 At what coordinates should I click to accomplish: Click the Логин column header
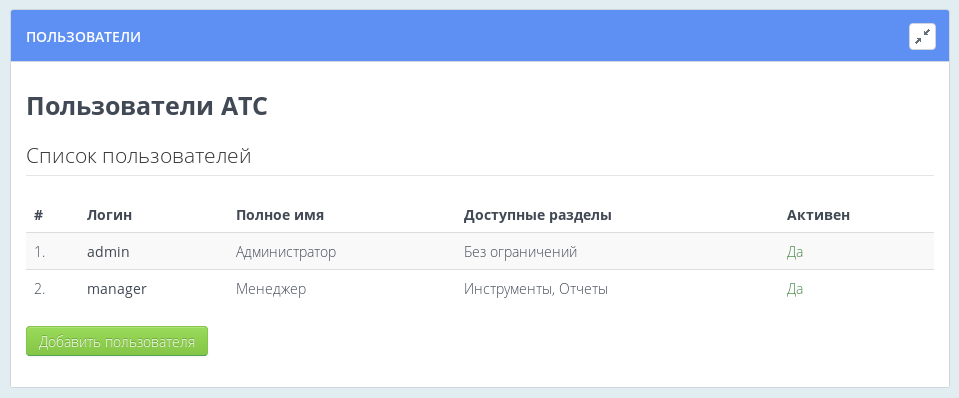[109, 215]
